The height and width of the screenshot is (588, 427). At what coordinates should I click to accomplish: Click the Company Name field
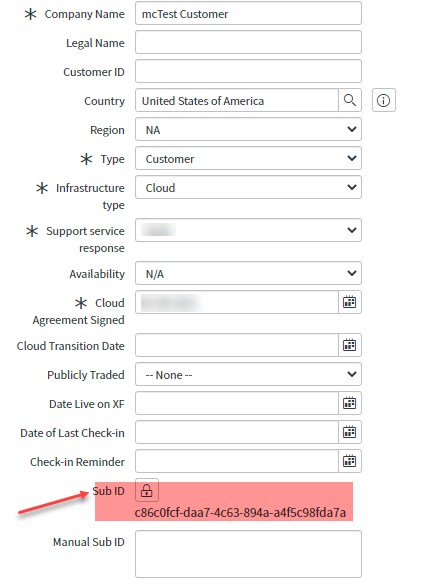[248, 14]
